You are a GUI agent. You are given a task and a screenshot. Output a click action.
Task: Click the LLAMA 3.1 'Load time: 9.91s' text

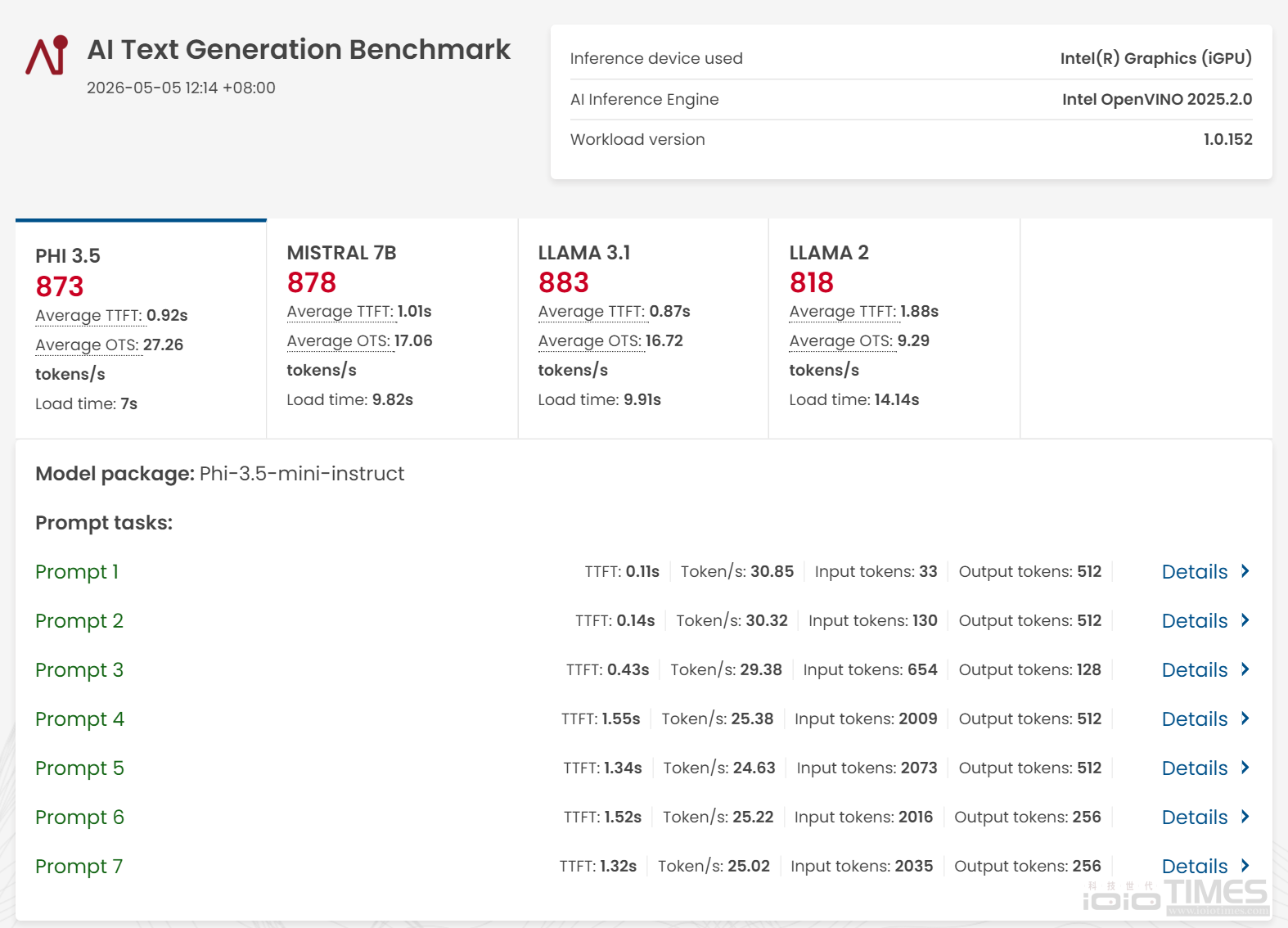tap(600, 399)
